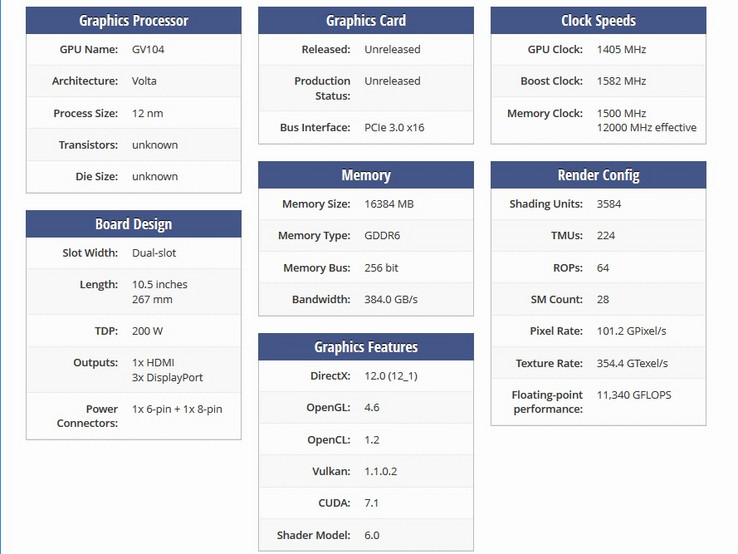Click the 200 W TDP value
This screenshot has width=738, height=554.
tap(147, 330)
